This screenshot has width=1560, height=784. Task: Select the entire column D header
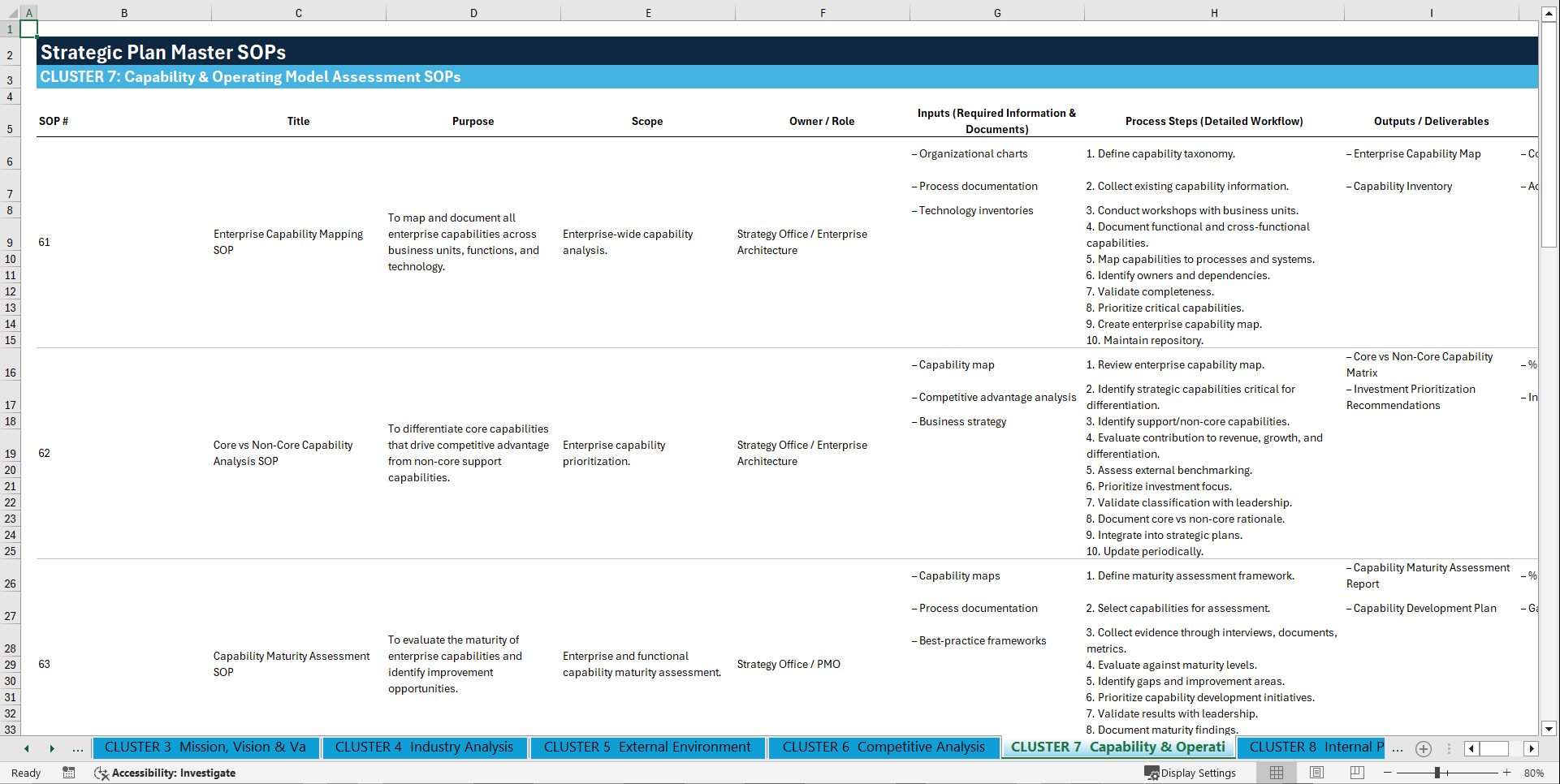[473, 13]
